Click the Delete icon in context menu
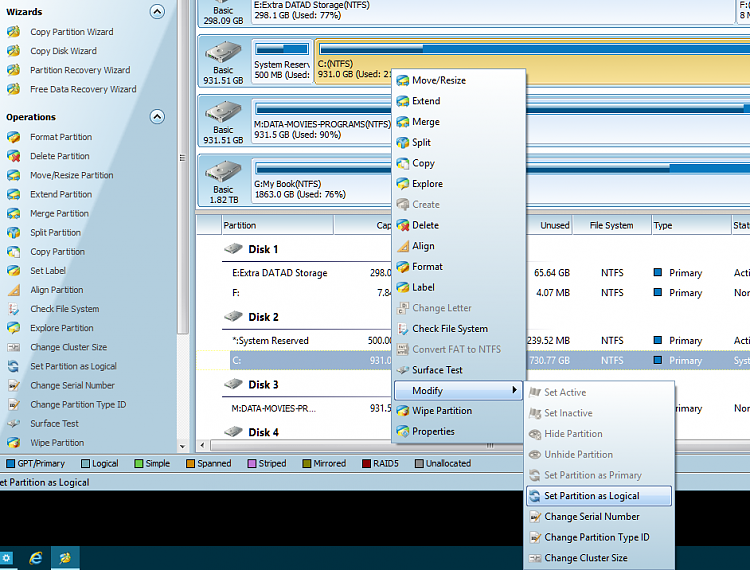Screen dimensions: 750x570 tap(403, 225)
